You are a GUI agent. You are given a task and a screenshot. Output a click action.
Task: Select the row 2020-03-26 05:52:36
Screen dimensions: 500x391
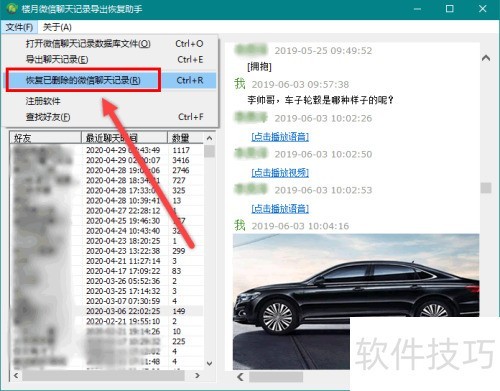click(x=107, y=281)
